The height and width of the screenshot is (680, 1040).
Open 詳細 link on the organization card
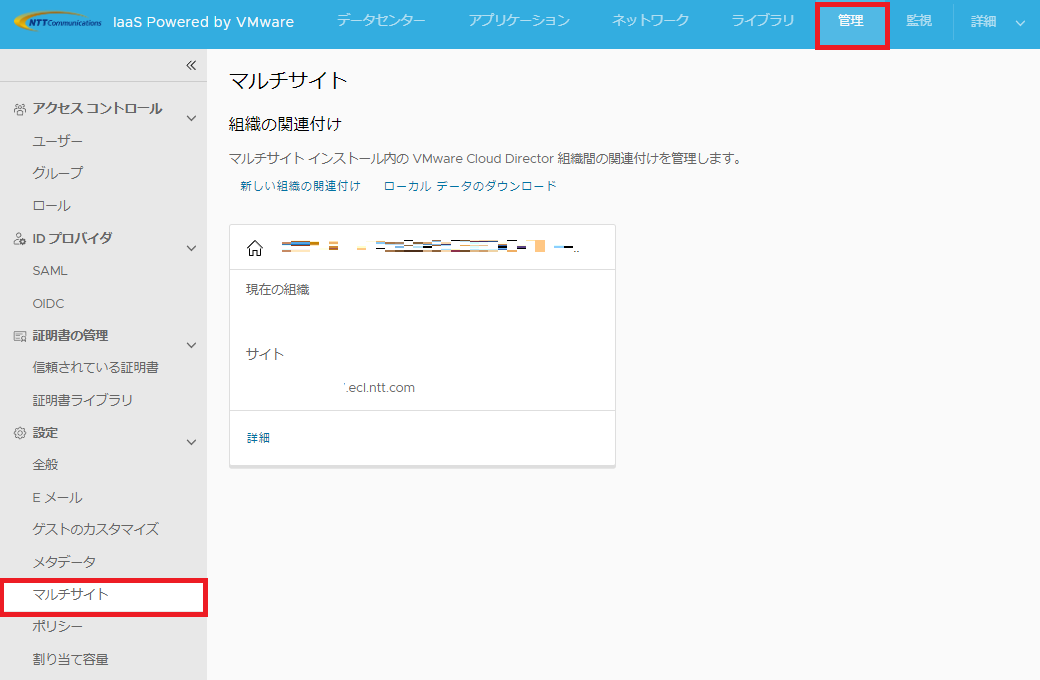tap(258, 438)
